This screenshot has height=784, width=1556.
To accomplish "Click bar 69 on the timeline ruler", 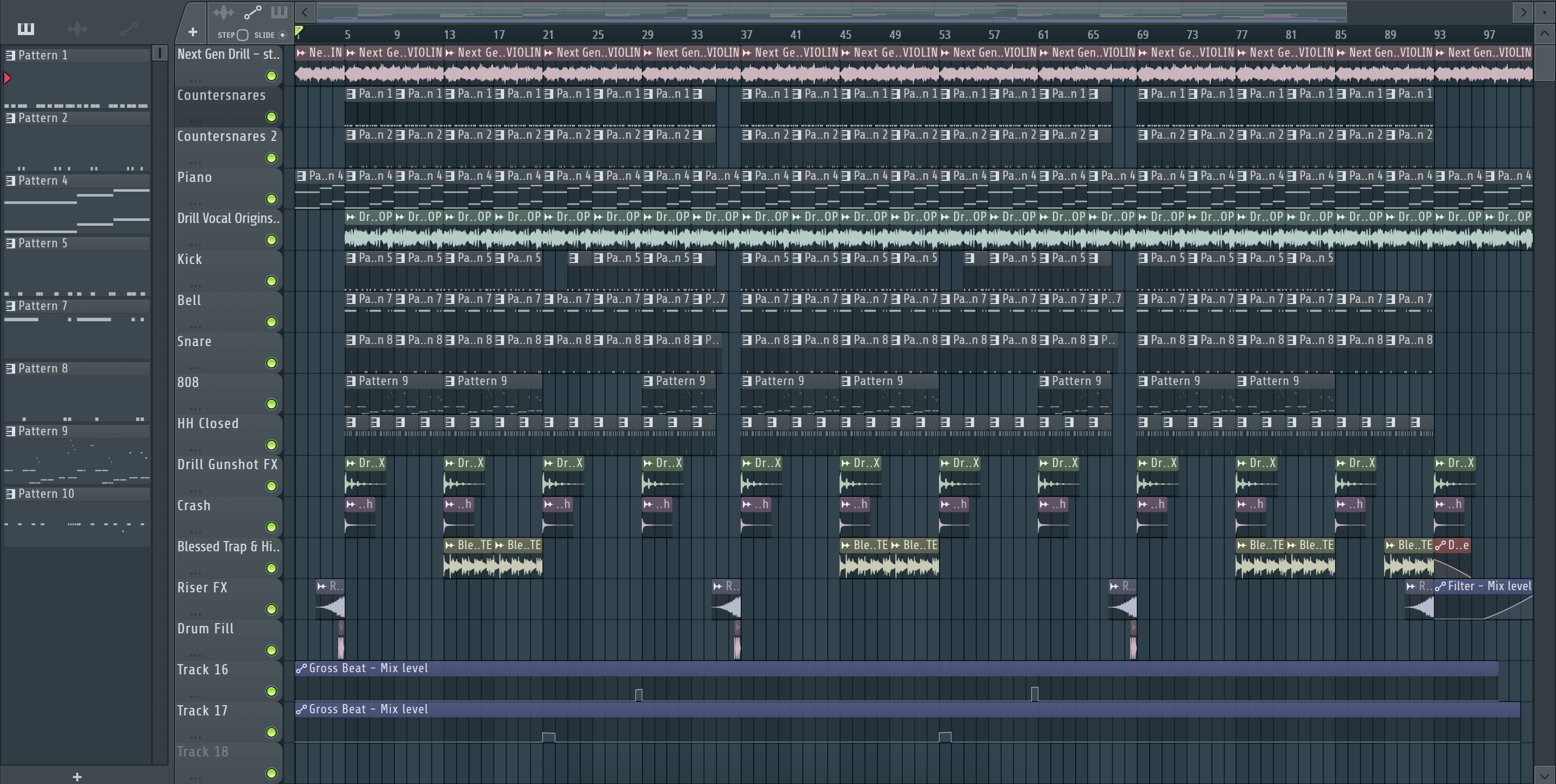I will pyautogui.click(x=1142, y=35).
